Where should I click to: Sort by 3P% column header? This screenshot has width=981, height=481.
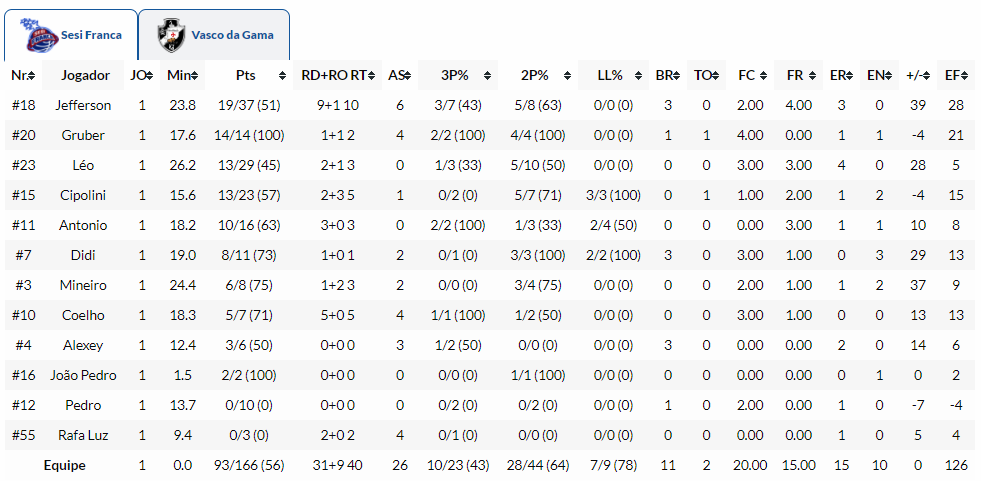455,76
